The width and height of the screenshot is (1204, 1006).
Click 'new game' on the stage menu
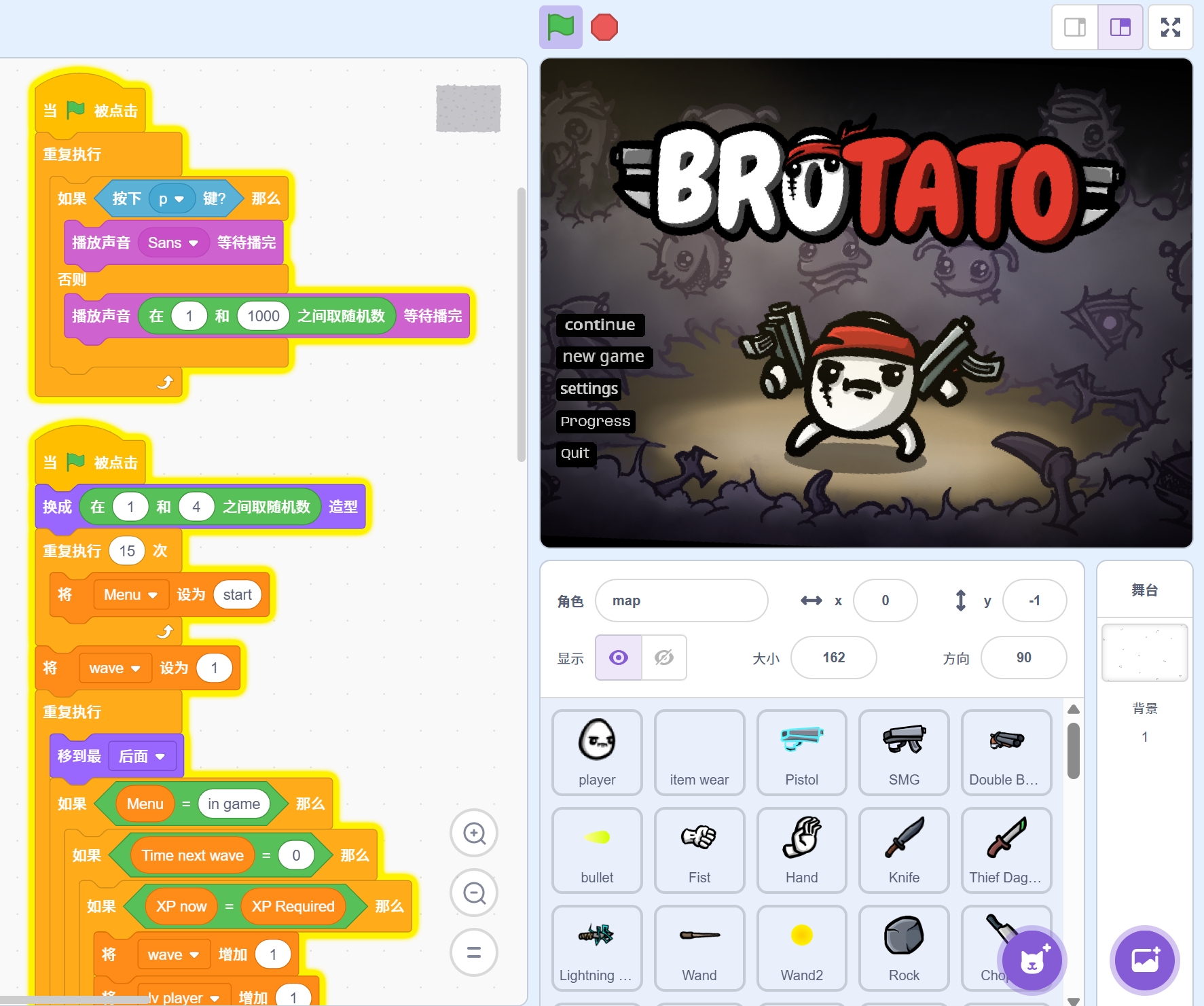click(x=603, y=357)
